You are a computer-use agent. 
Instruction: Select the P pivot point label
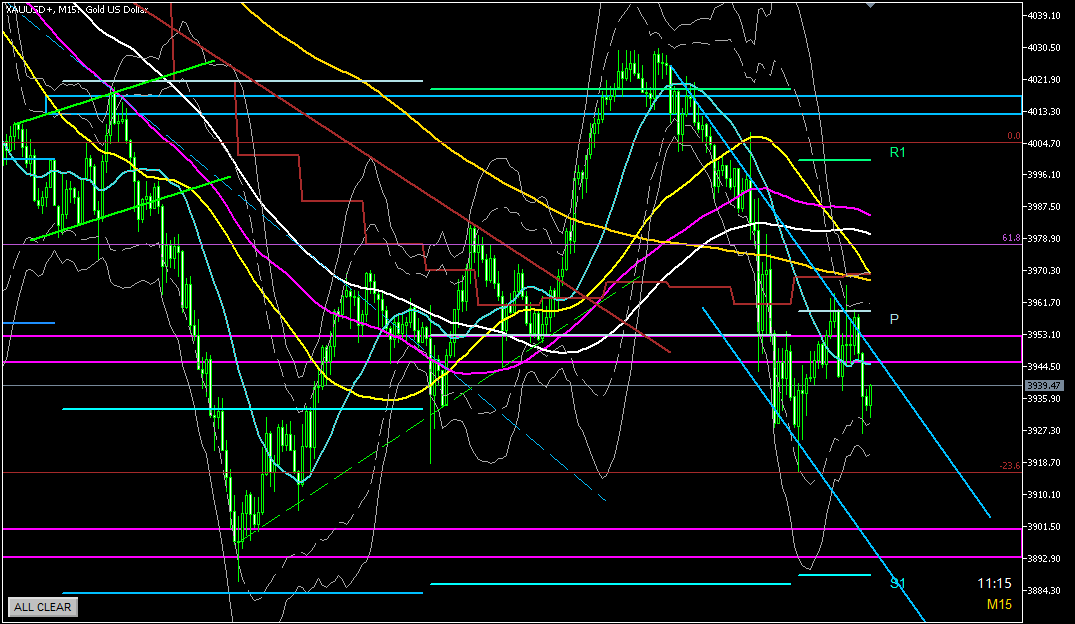tap(894, 319)
